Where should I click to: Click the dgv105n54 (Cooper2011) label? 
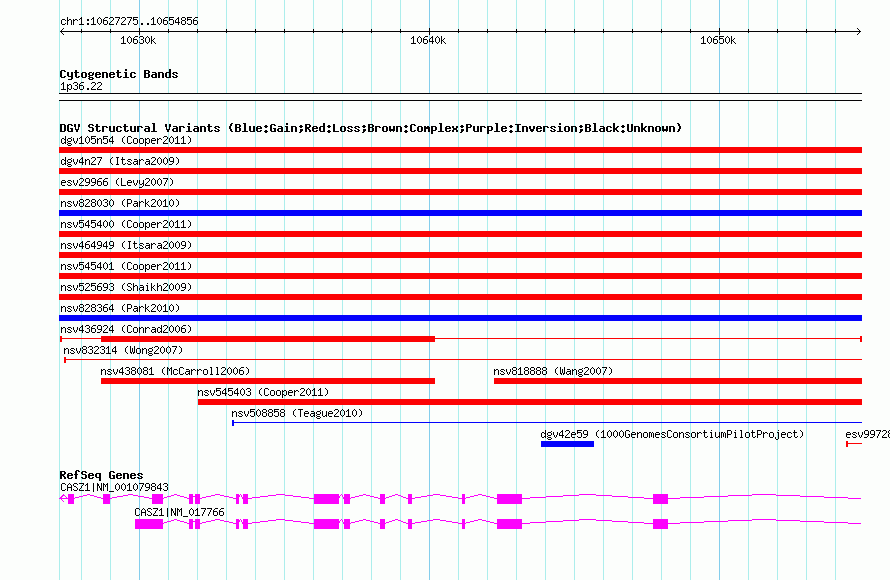click(x=126, y=140)
